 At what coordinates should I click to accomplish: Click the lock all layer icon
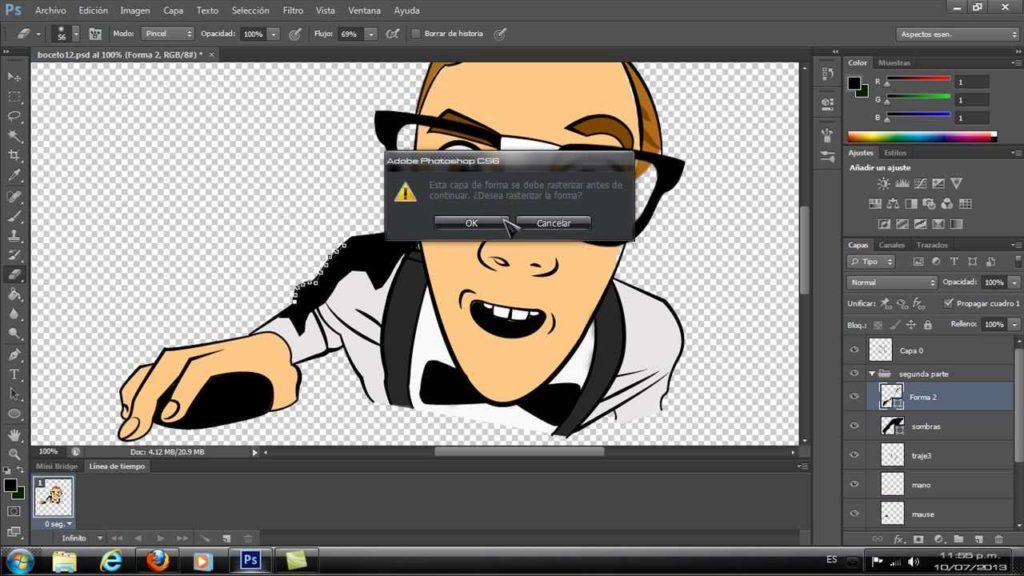[928, 325]
